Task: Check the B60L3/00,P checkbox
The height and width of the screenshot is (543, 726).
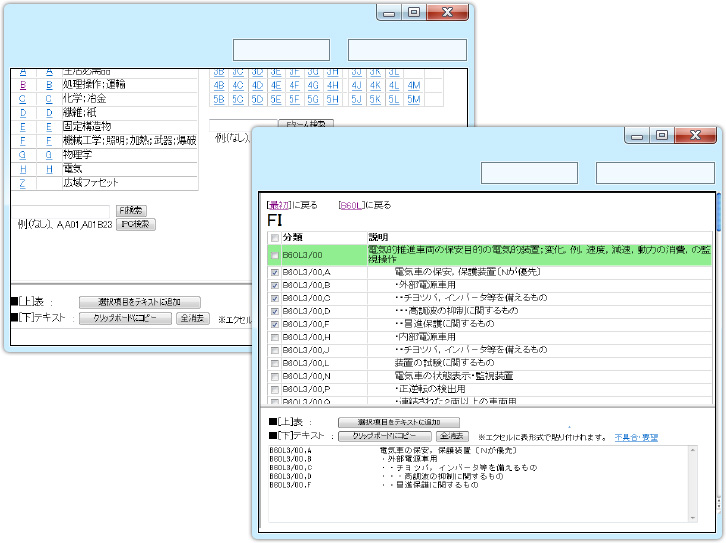Action: 275,389
